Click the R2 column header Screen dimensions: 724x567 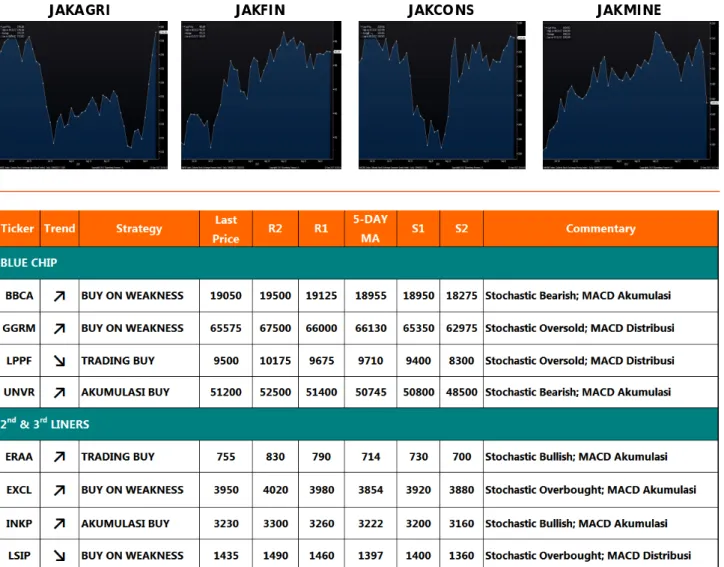click(x=275, y=229)
